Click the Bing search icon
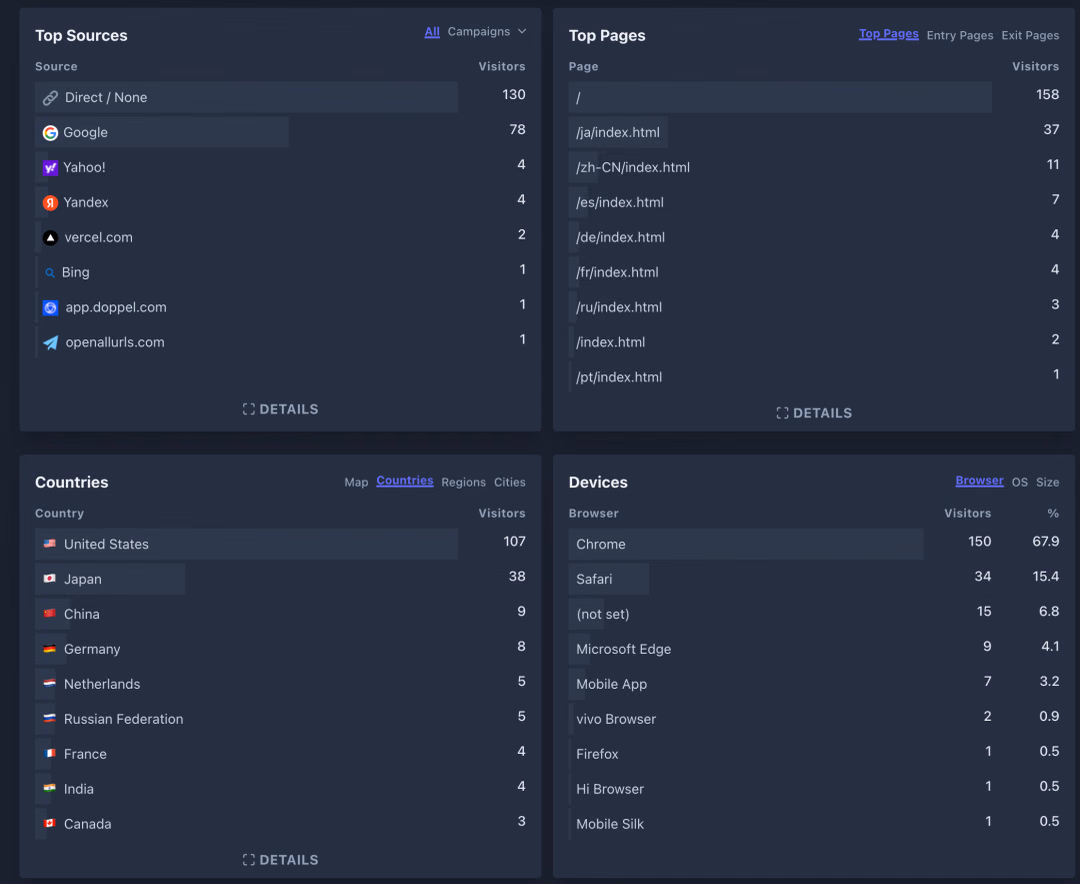Screen dimensions: 1080x884 pyautogui.click(x=50, y=273)
